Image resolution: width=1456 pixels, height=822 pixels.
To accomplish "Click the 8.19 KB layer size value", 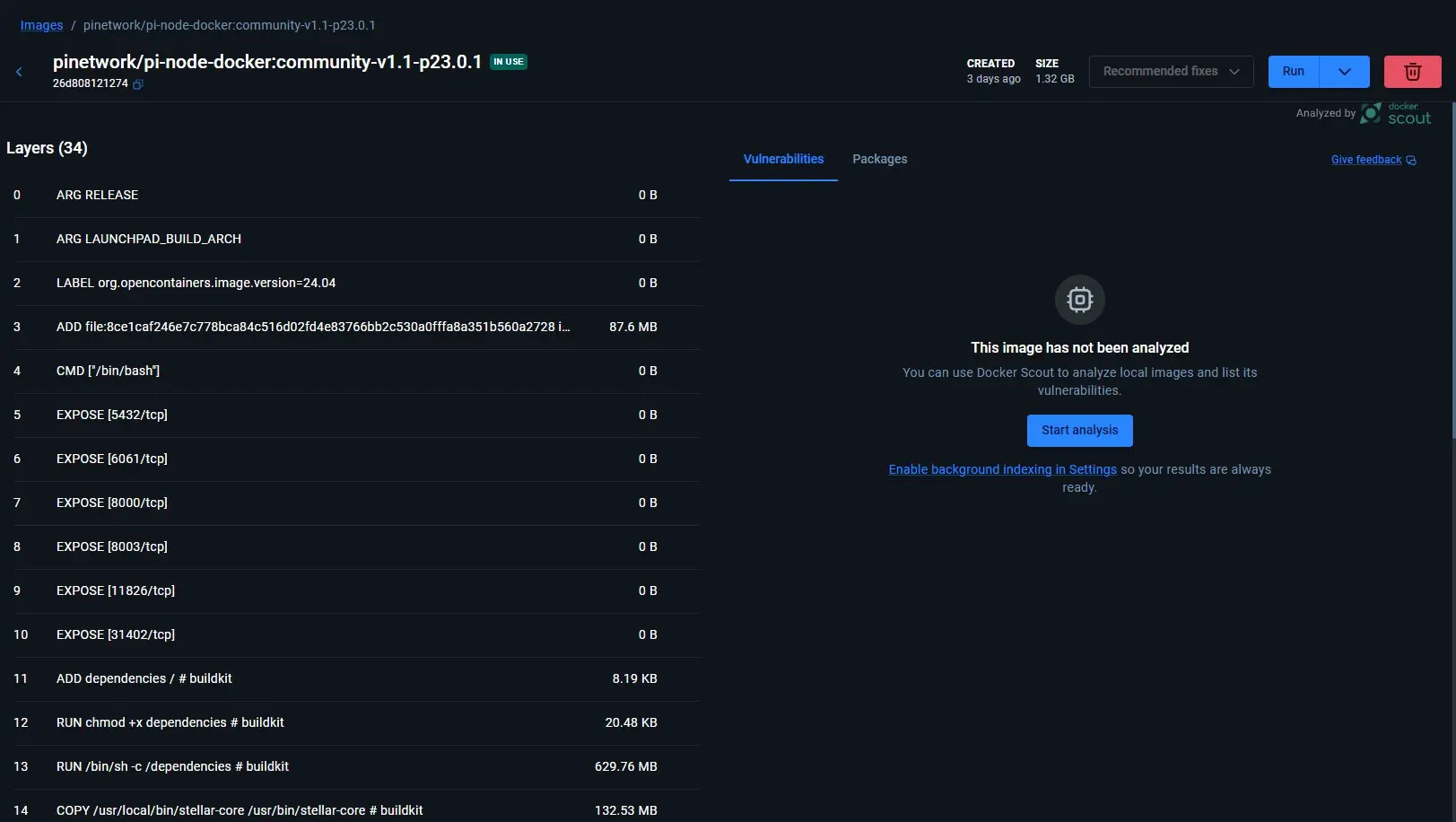I will (635, 679).
